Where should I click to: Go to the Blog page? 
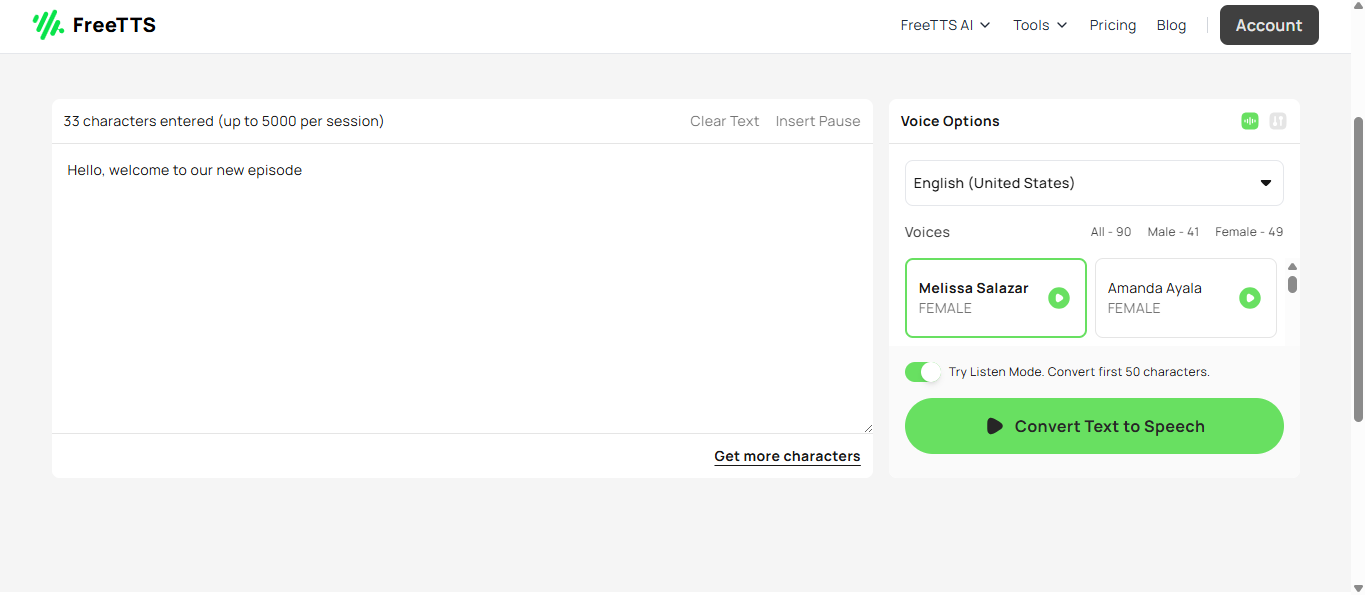[x=1171, y=25]
